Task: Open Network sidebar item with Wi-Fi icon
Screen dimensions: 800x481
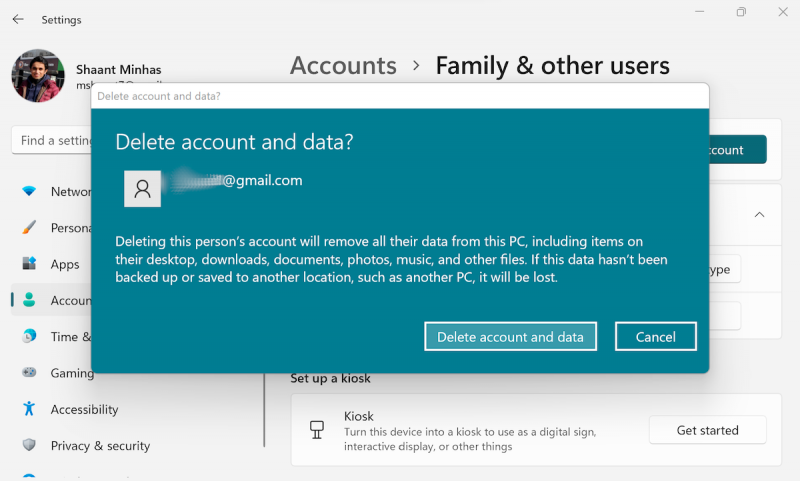Action: click(30, 191)
